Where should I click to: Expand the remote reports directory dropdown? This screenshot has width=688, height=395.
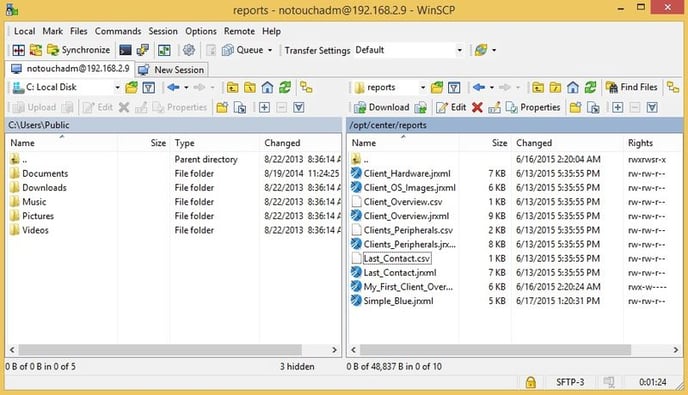(x=423, y=87)
